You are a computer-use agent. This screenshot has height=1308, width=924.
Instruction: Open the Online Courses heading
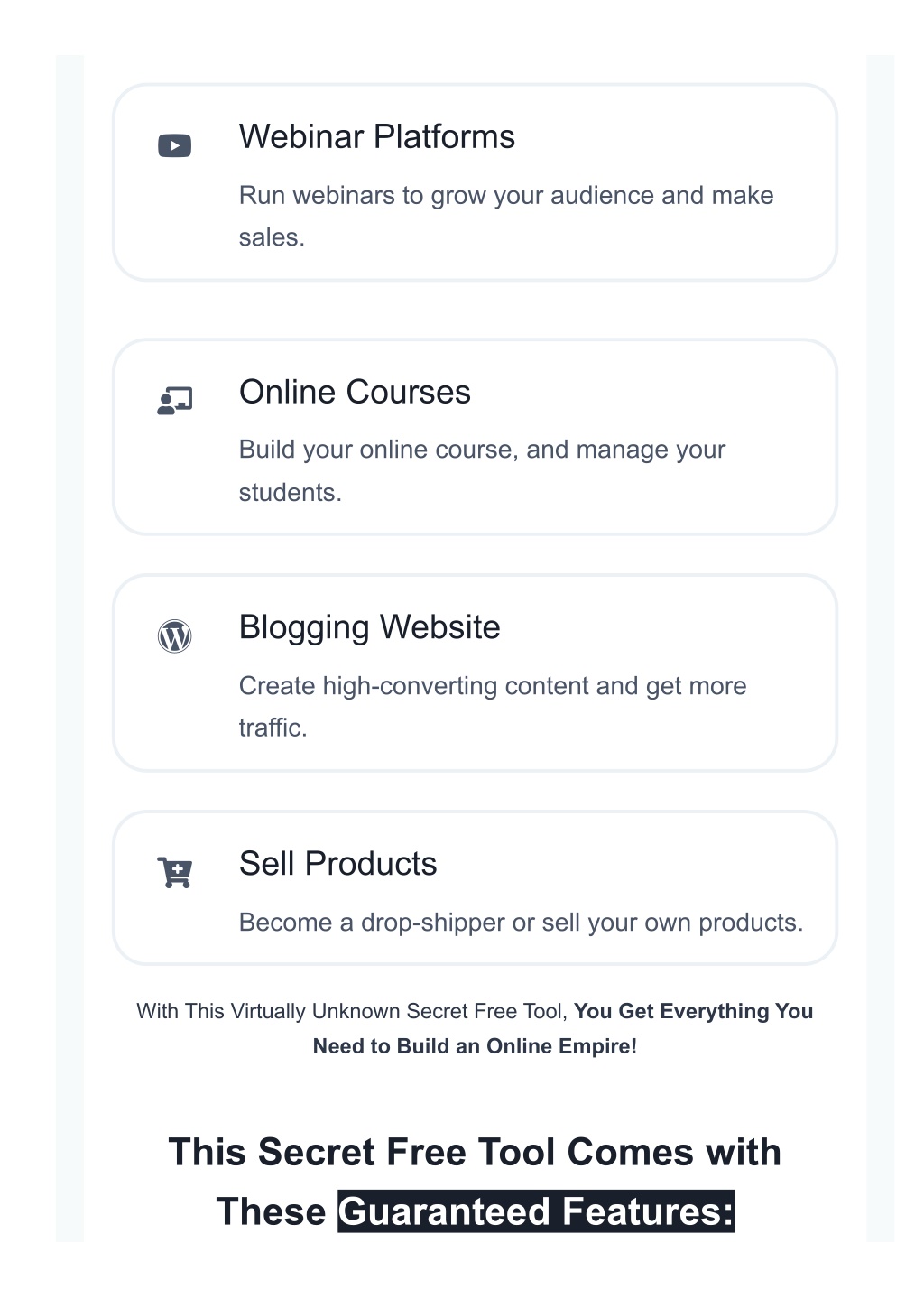(355, 392)
